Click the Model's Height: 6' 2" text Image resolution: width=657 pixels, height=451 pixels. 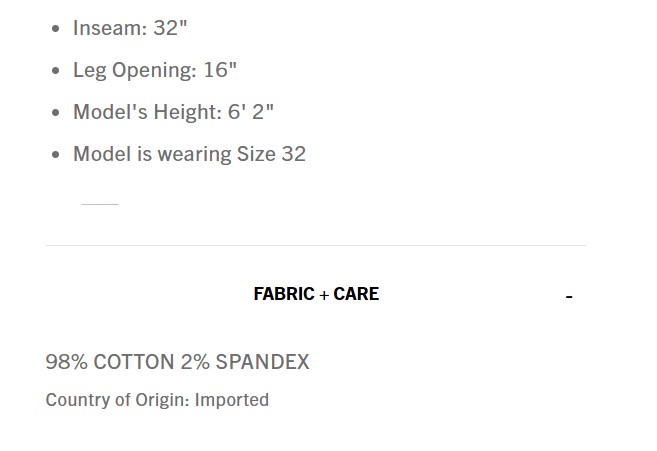[x=173, y=112]
